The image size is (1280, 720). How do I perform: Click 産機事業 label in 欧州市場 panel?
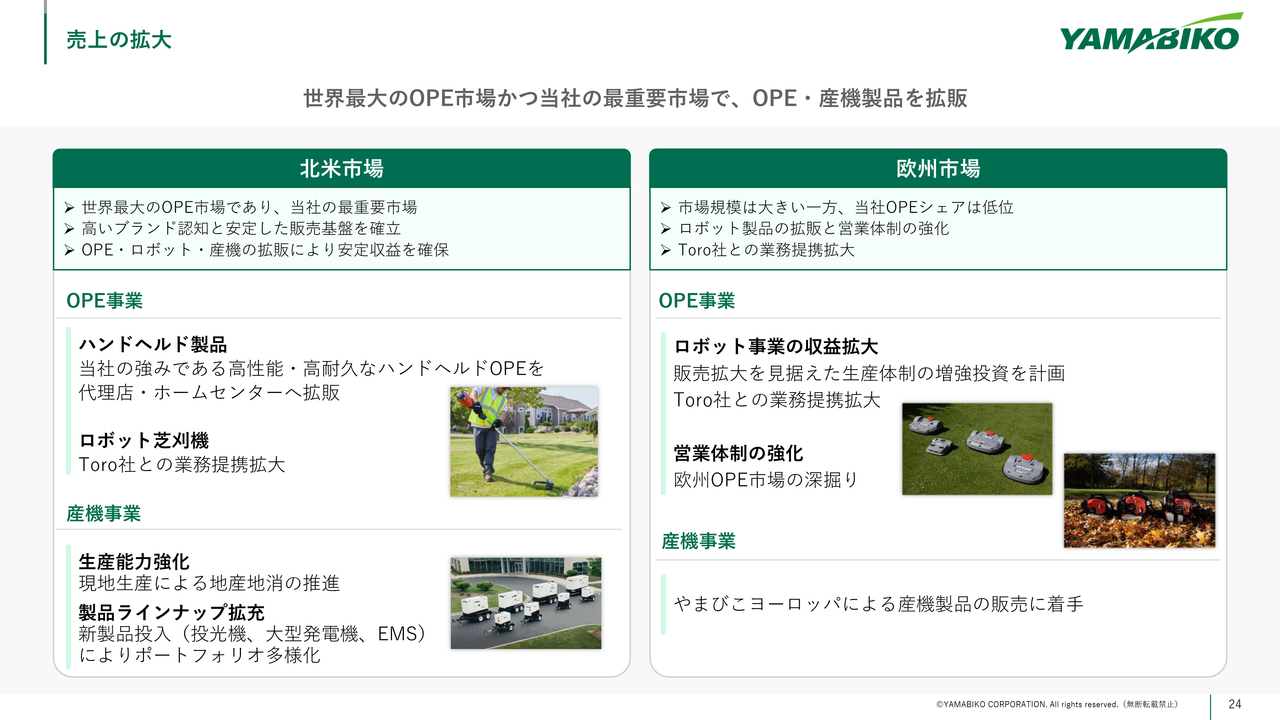click(x=698, y=541)
